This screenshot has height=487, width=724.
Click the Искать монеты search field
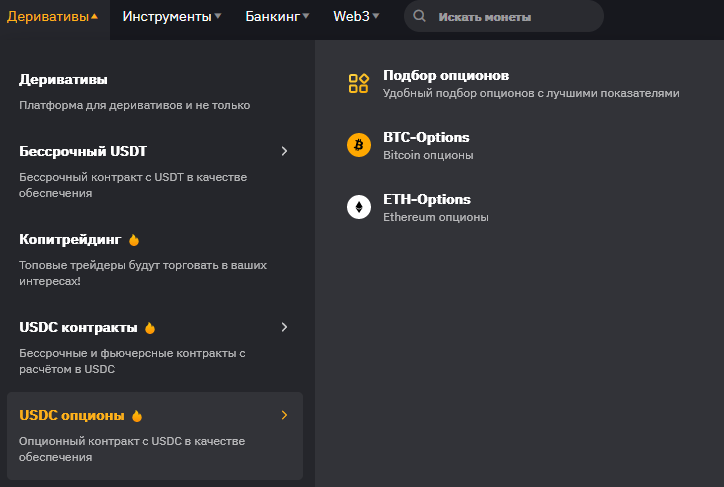[x=510, y=17]
